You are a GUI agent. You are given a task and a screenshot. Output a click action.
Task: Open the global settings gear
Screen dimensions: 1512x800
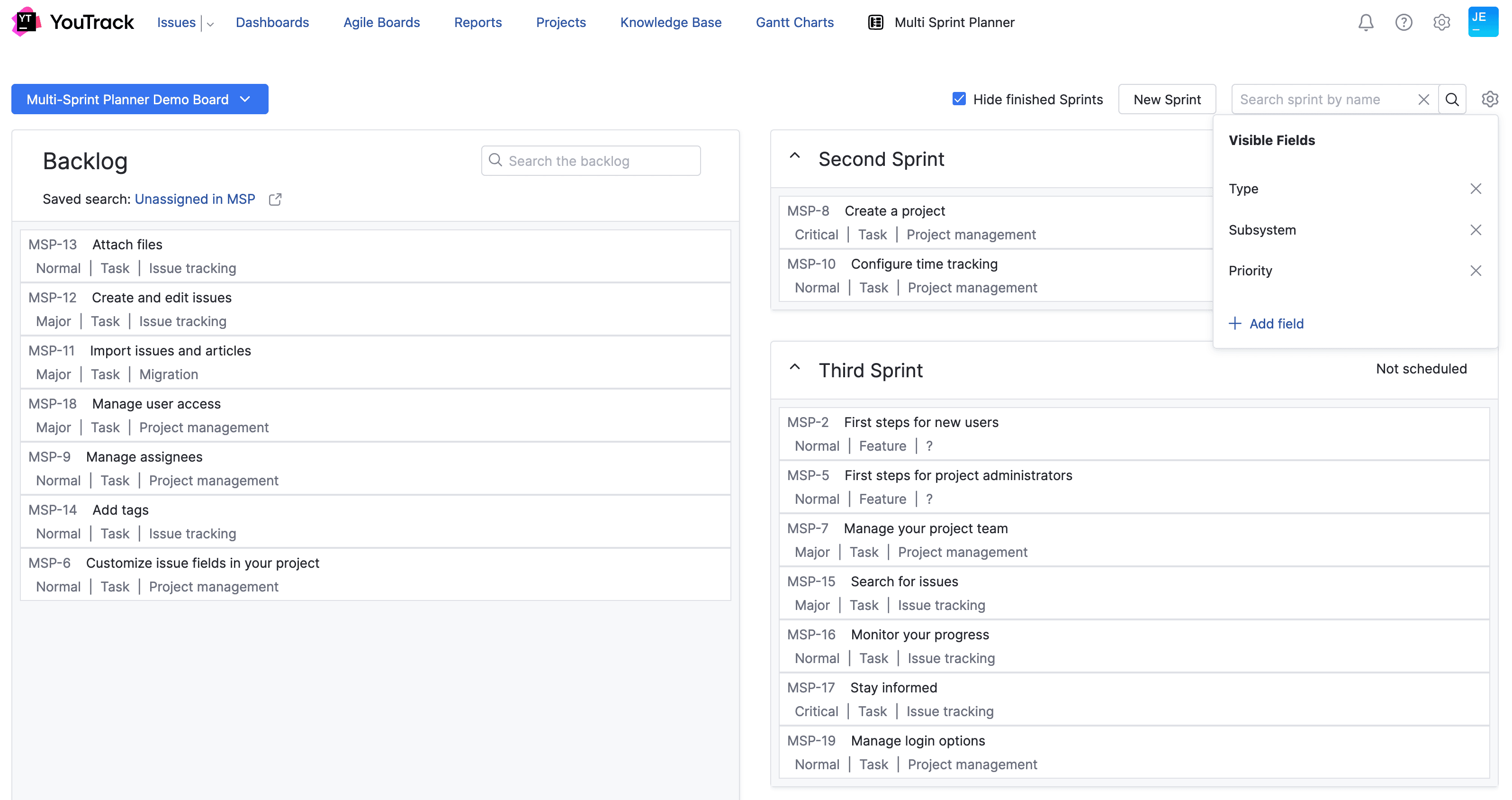(x=1441, y=22)
